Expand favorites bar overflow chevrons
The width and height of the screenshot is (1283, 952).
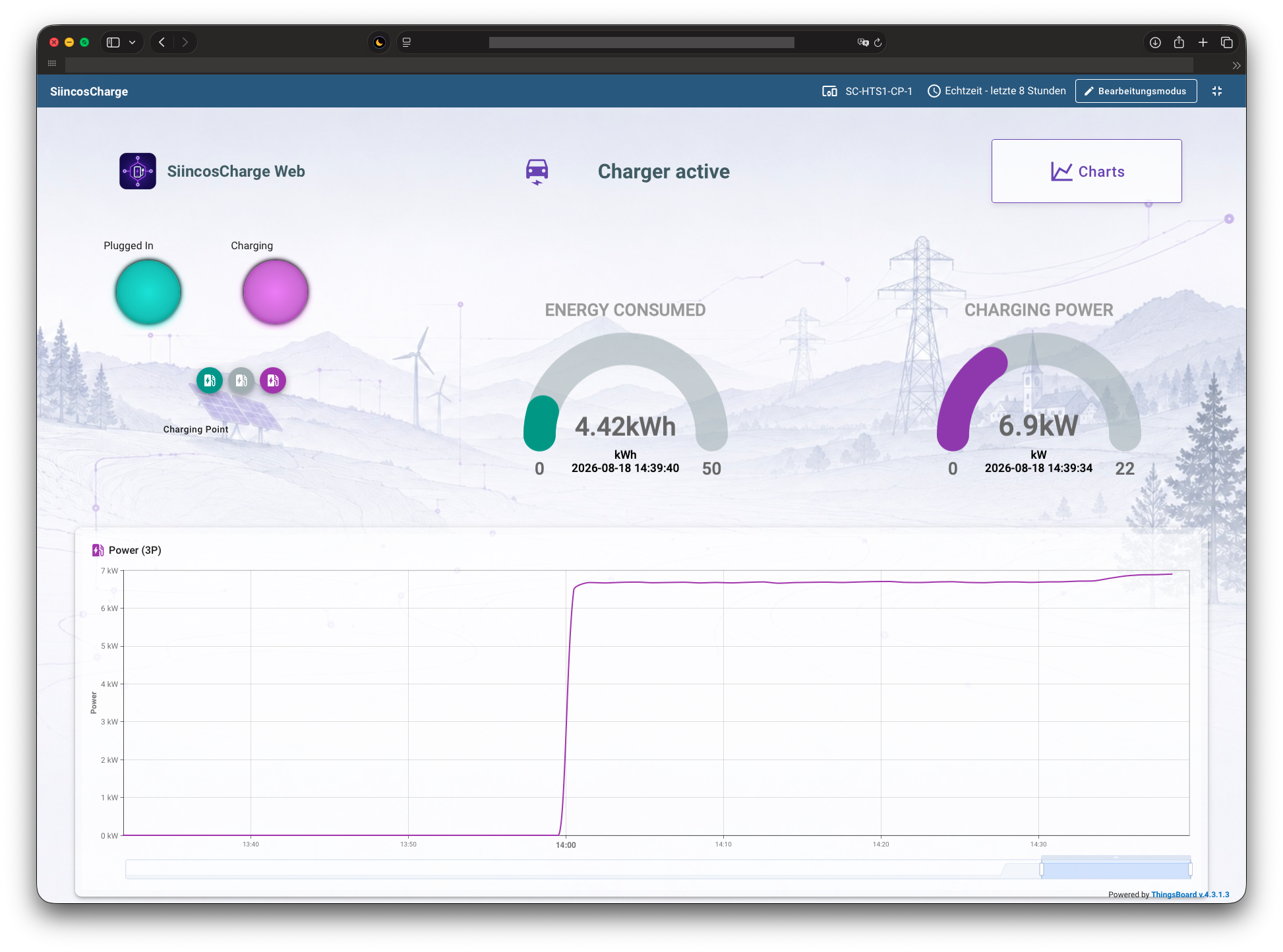pos(1236,65)
